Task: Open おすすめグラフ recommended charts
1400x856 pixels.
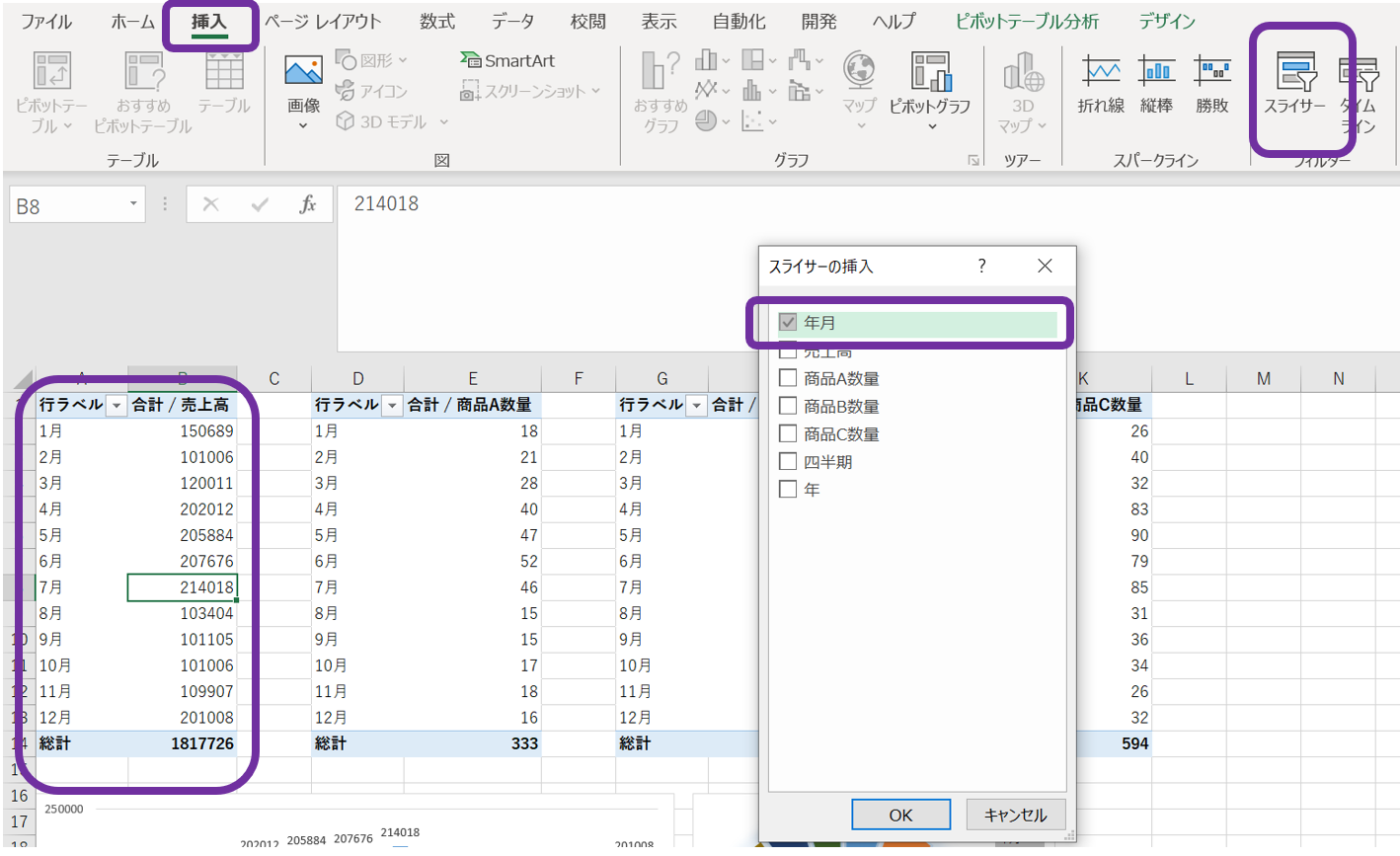Action: 661,92
